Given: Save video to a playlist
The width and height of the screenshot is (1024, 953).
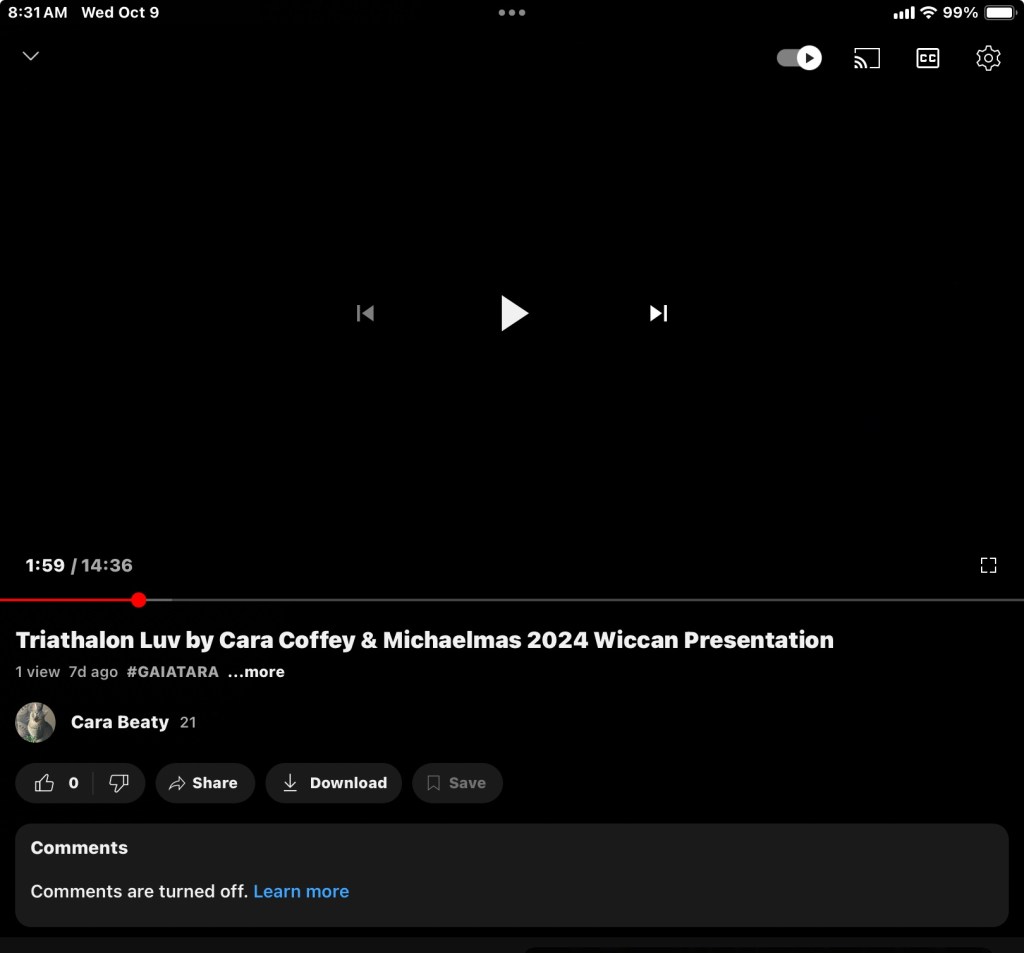Looking at the screenshot, I should [457, 783].
